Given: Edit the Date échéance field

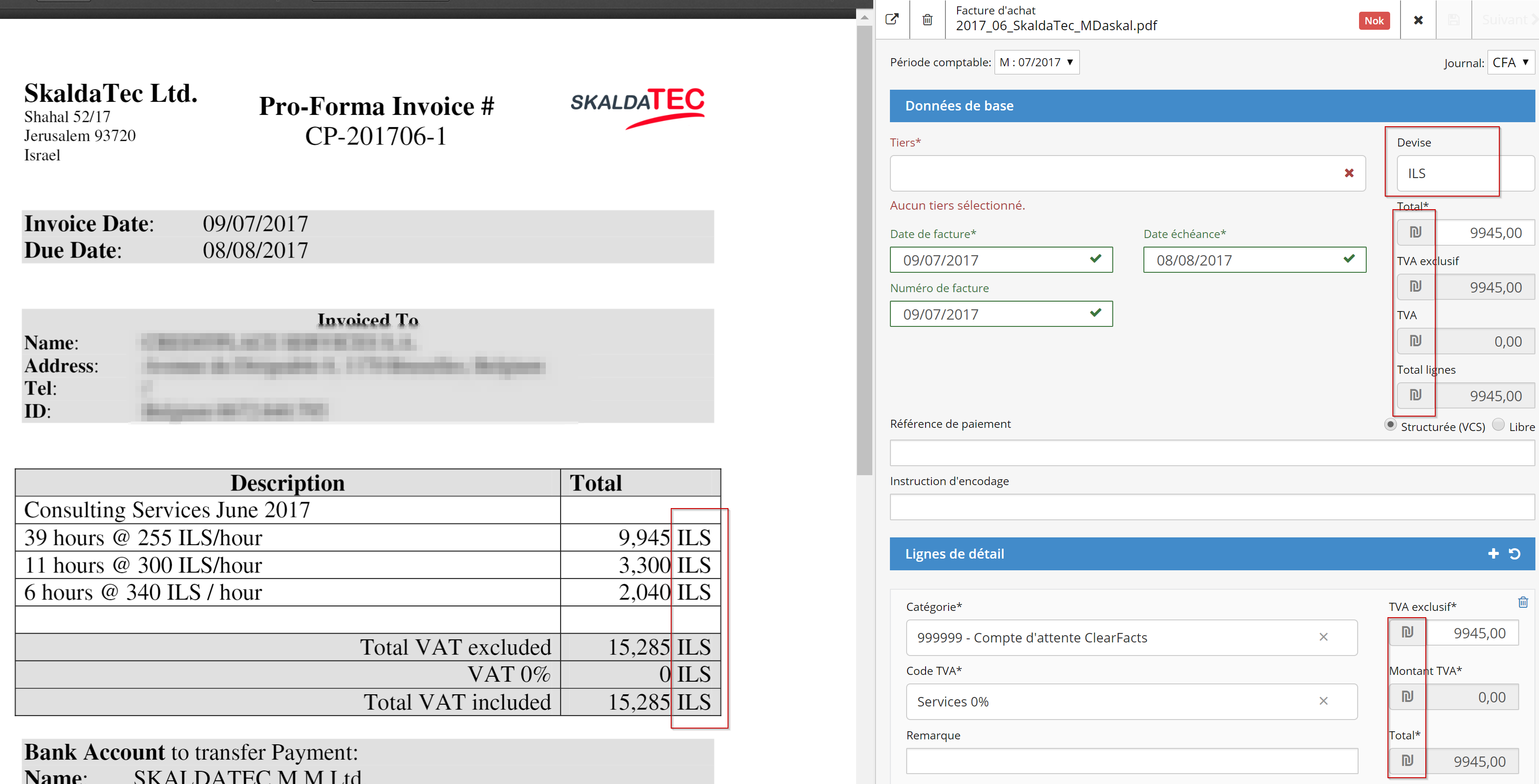Looking at the screenshot, I should (1254, 260).
